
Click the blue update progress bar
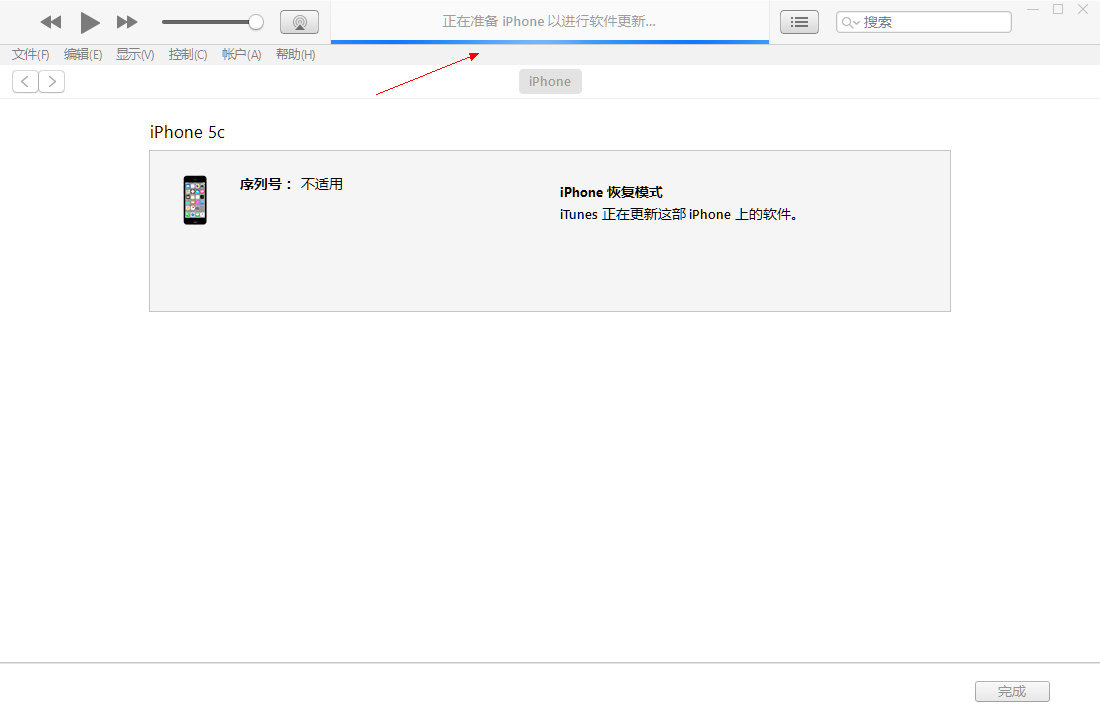coord(550,42)
